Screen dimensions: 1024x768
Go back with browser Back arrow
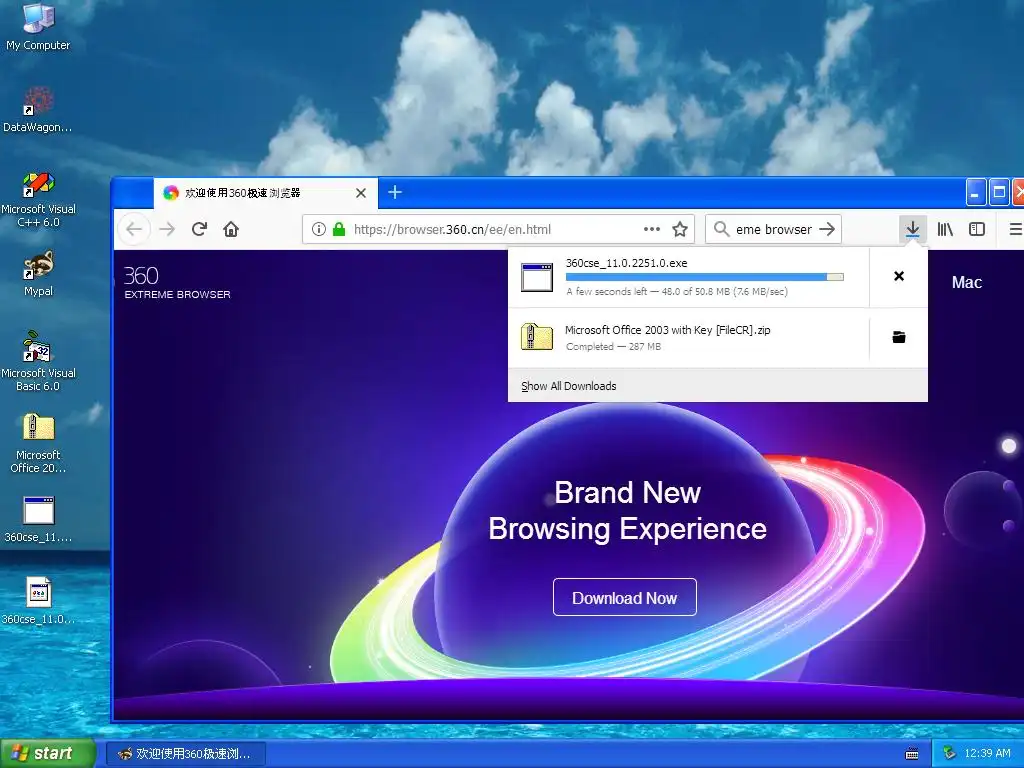135,229
